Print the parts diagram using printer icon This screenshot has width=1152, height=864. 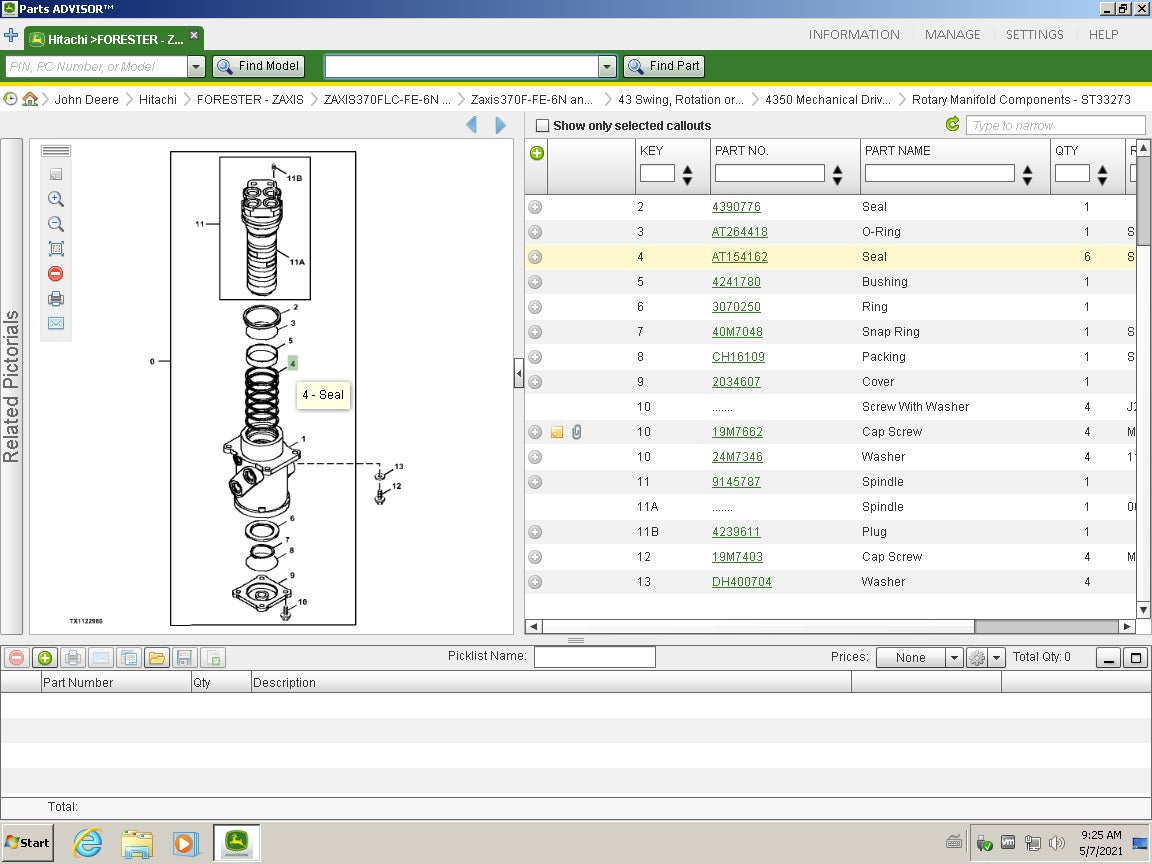56,299
